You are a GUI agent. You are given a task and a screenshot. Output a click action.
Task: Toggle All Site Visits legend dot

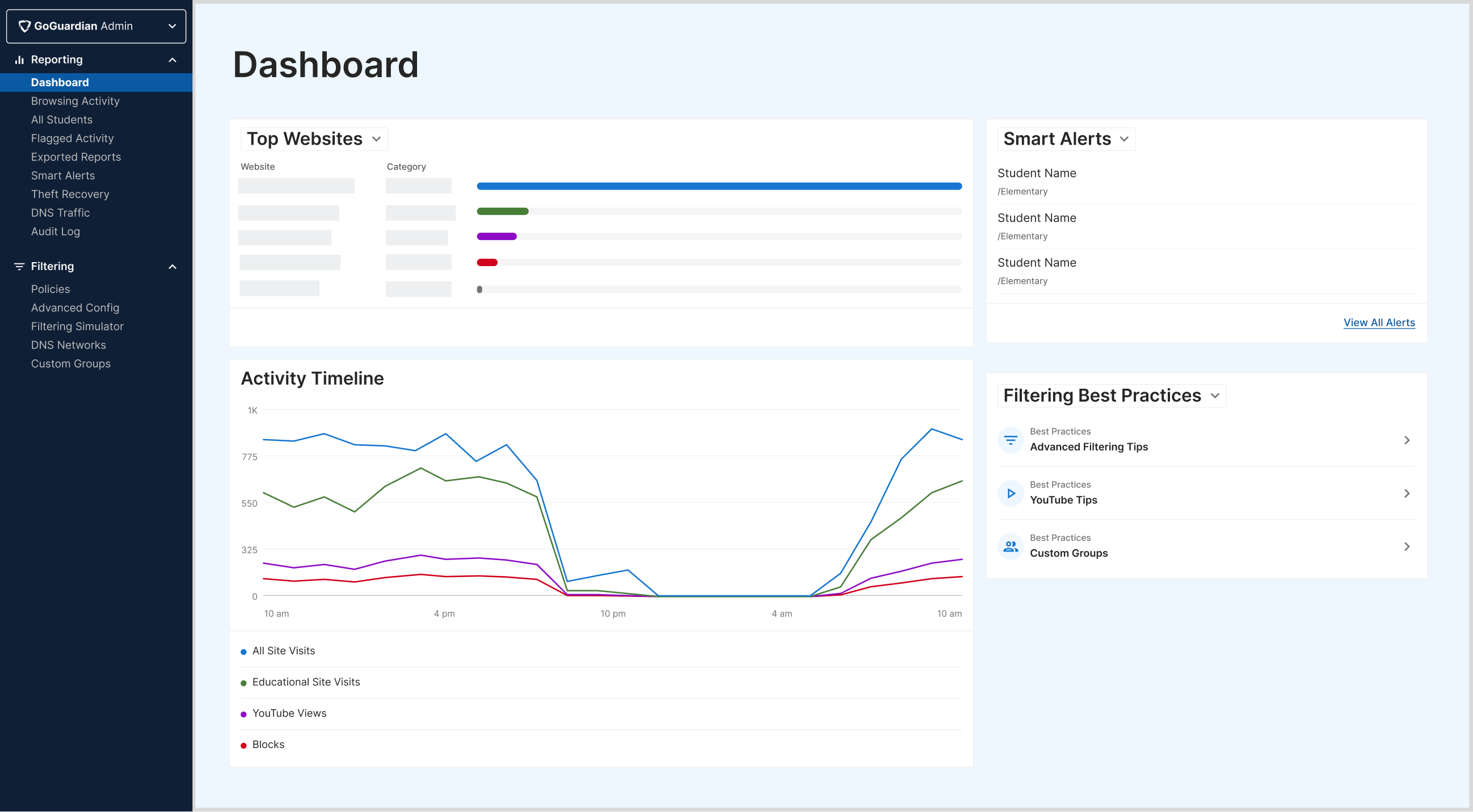tap(243, 652)
